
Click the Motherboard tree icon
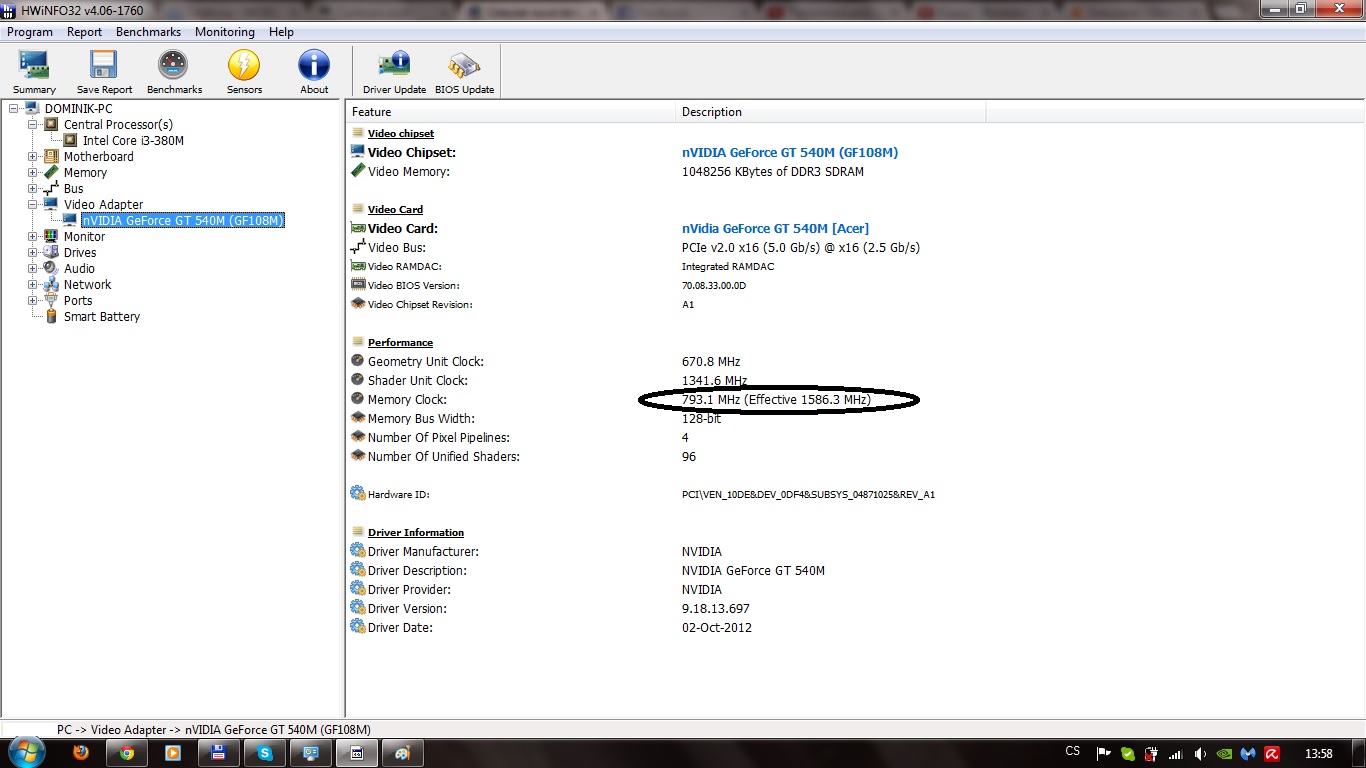[x=51, y=156]
